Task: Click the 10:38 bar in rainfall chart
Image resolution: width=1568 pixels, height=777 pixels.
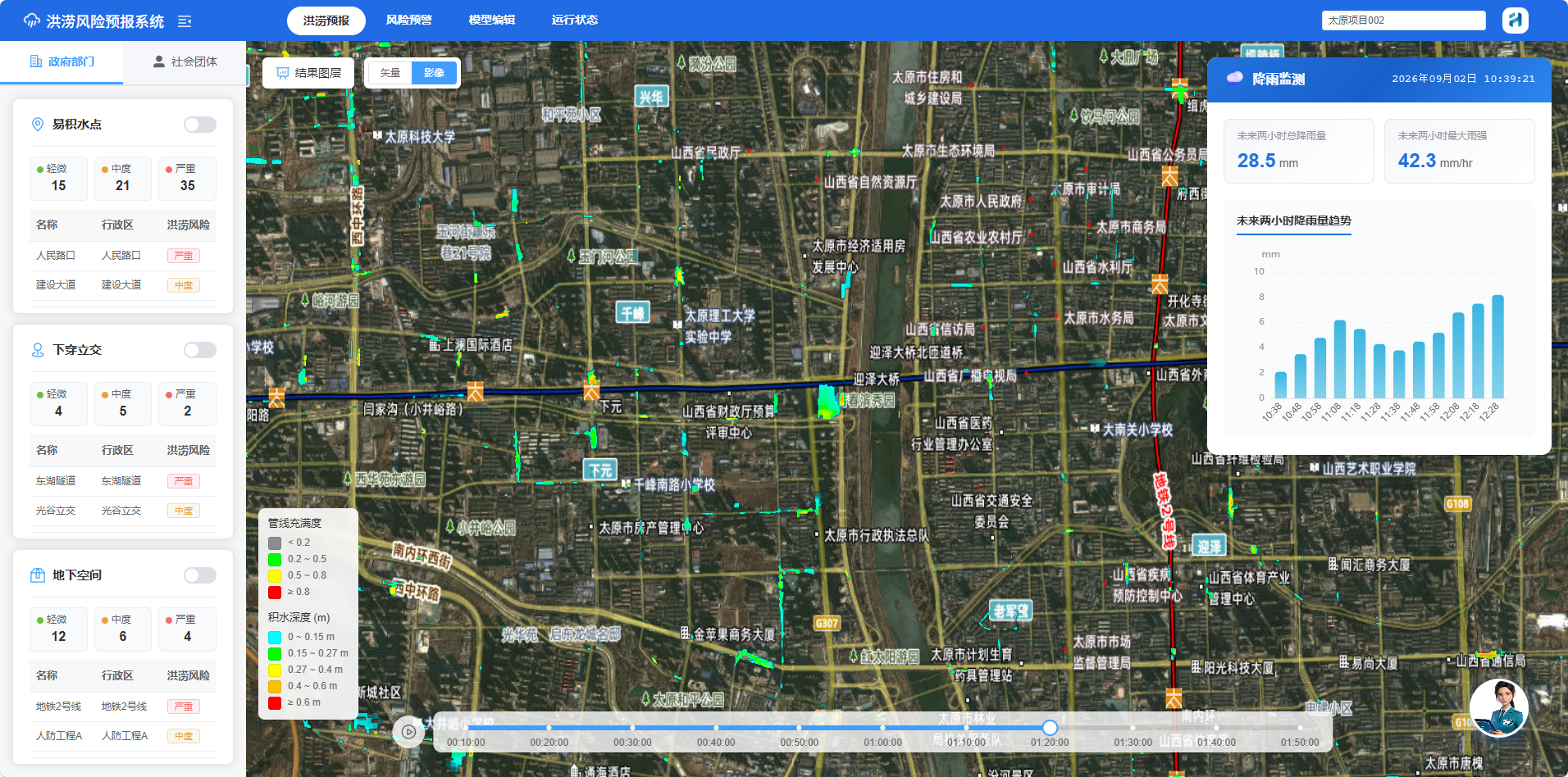Action: (x=1281, y=385)
